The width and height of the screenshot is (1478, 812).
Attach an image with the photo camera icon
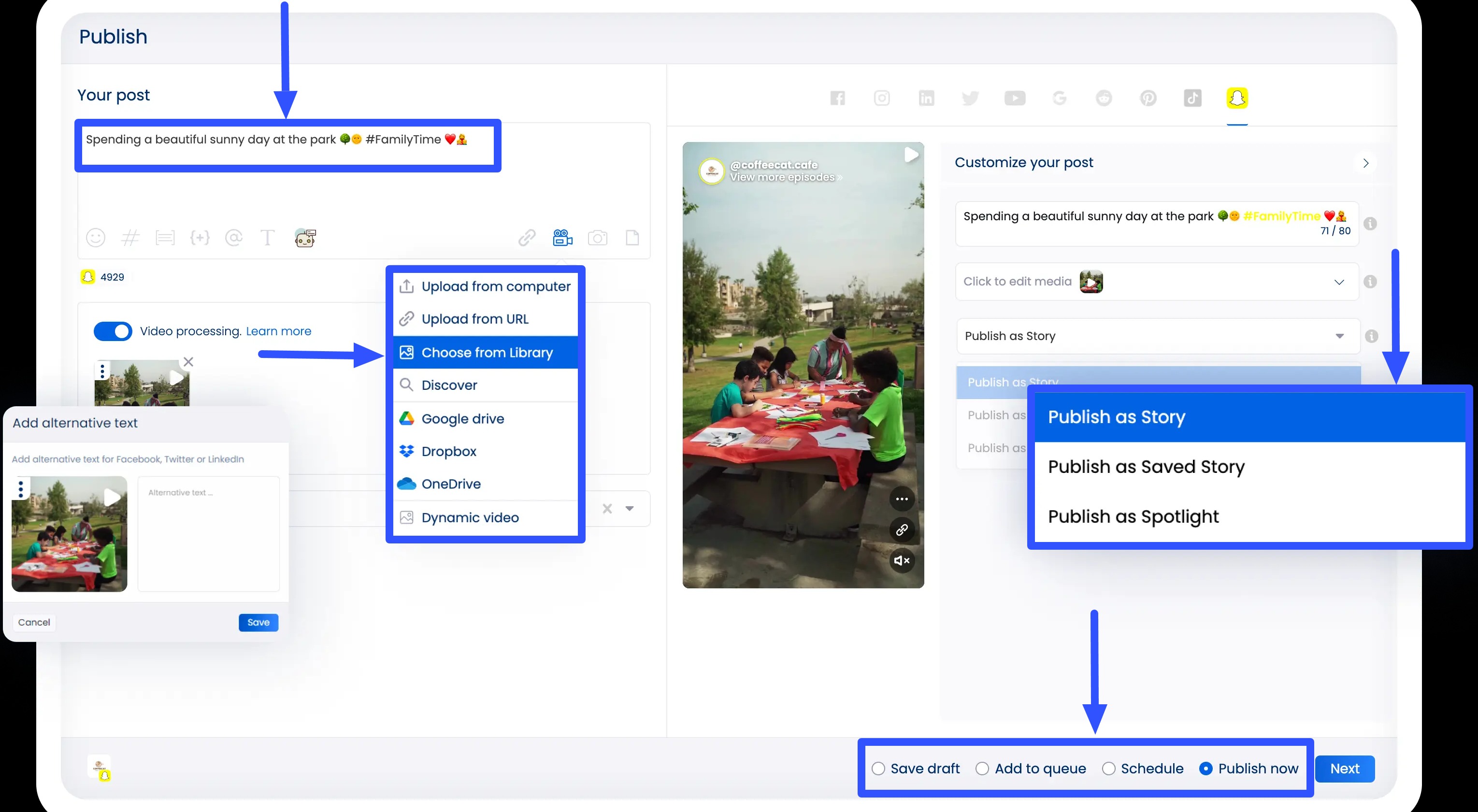(598, 237)
